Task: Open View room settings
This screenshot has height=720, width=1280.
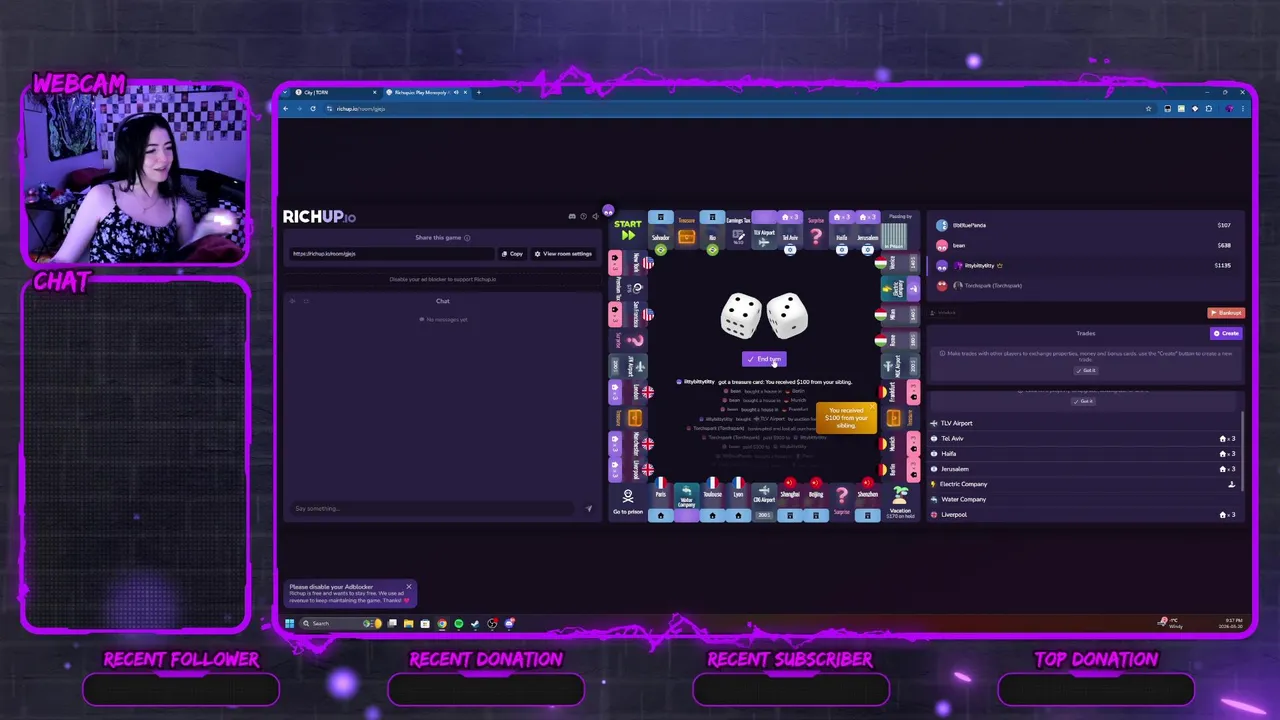Action: pos(564,254)
